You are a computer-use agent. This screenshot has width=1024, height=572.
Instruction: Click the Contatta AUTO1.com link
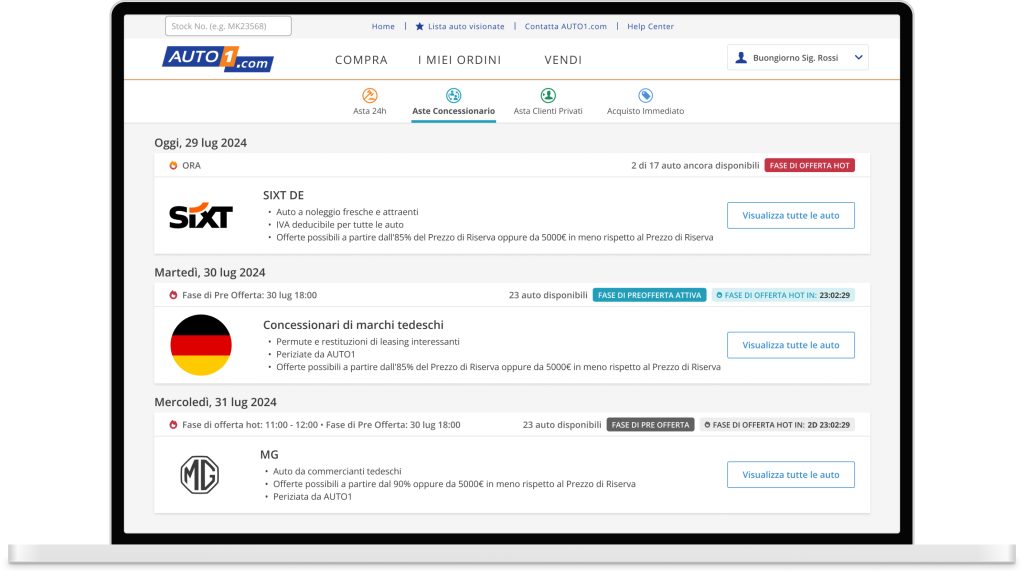point(566,26)
